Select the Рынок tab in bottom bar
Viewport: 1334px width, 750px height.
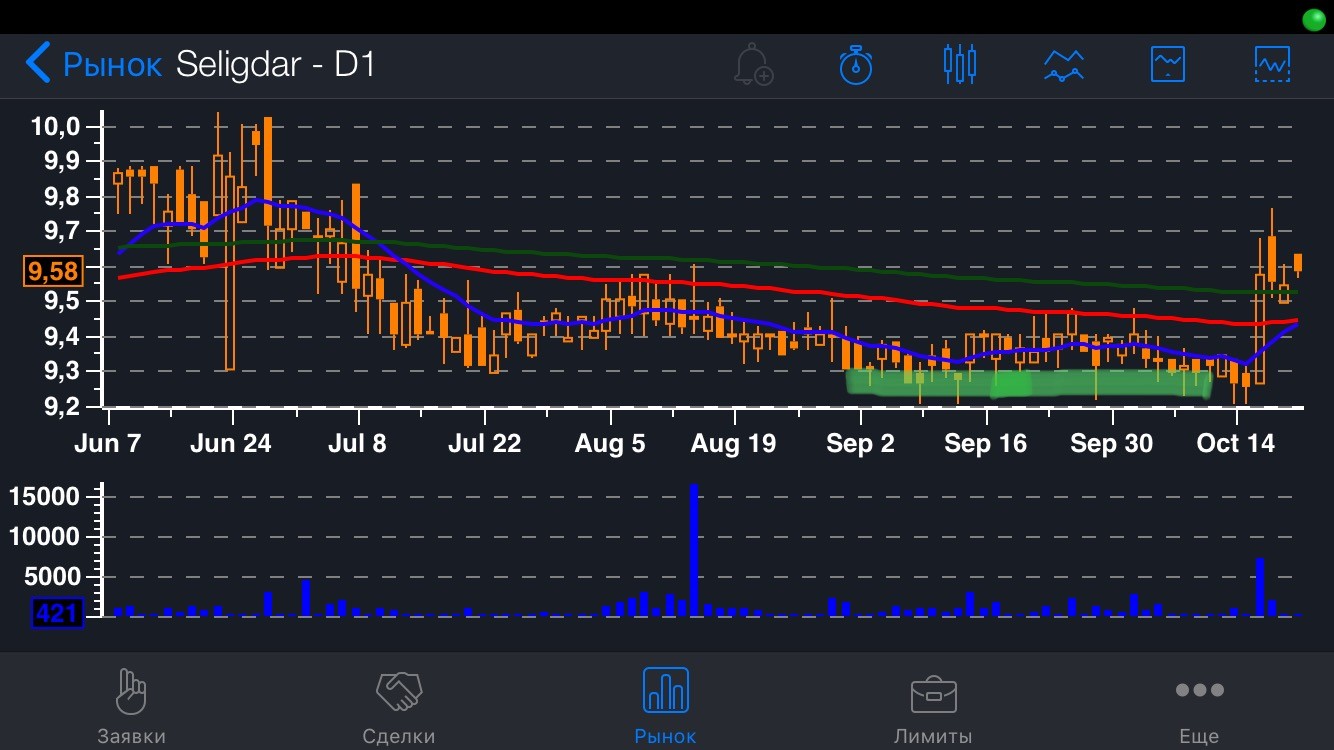[x=665, y=705]
